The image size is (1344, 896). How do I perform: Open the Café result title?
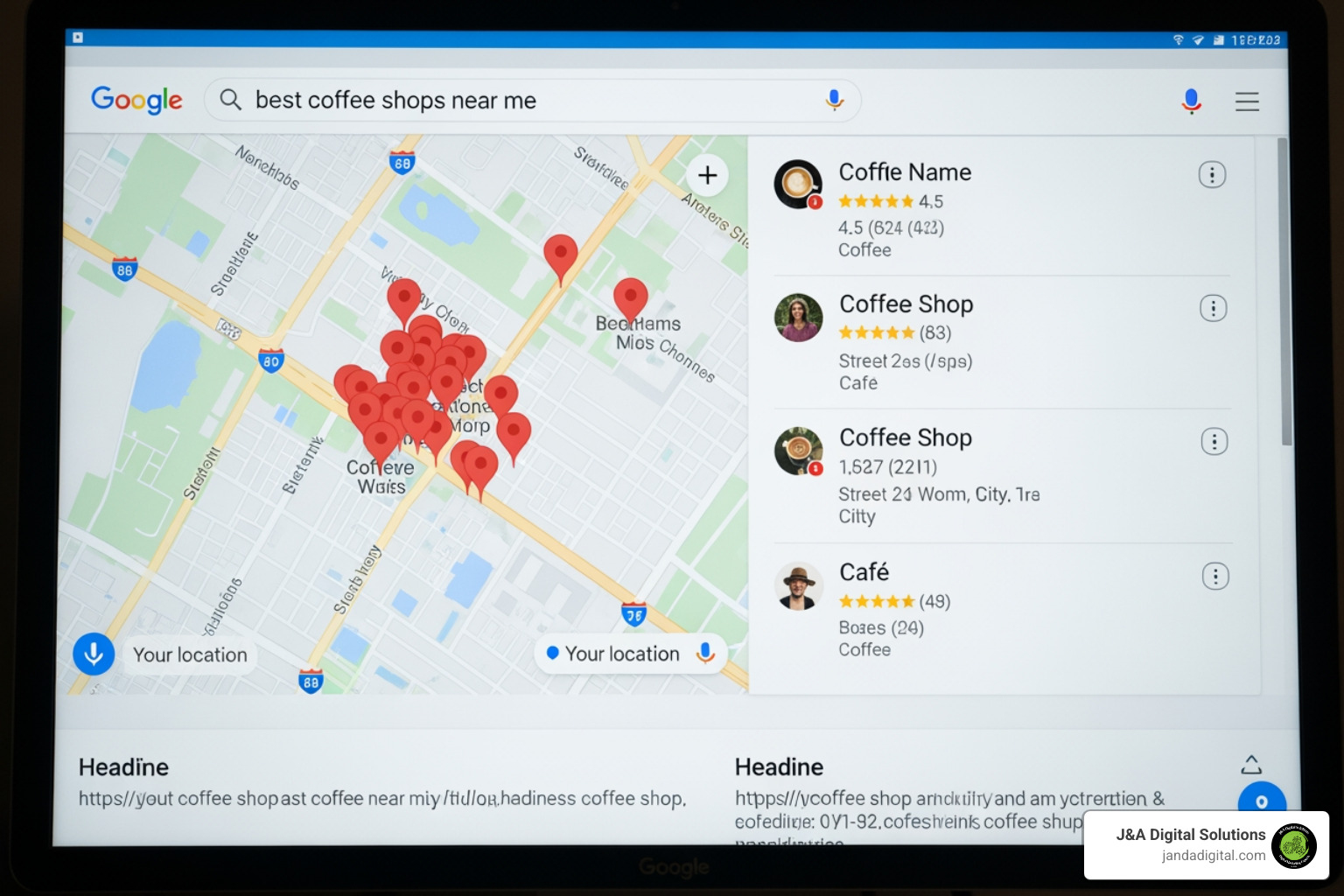click(864, 572)
